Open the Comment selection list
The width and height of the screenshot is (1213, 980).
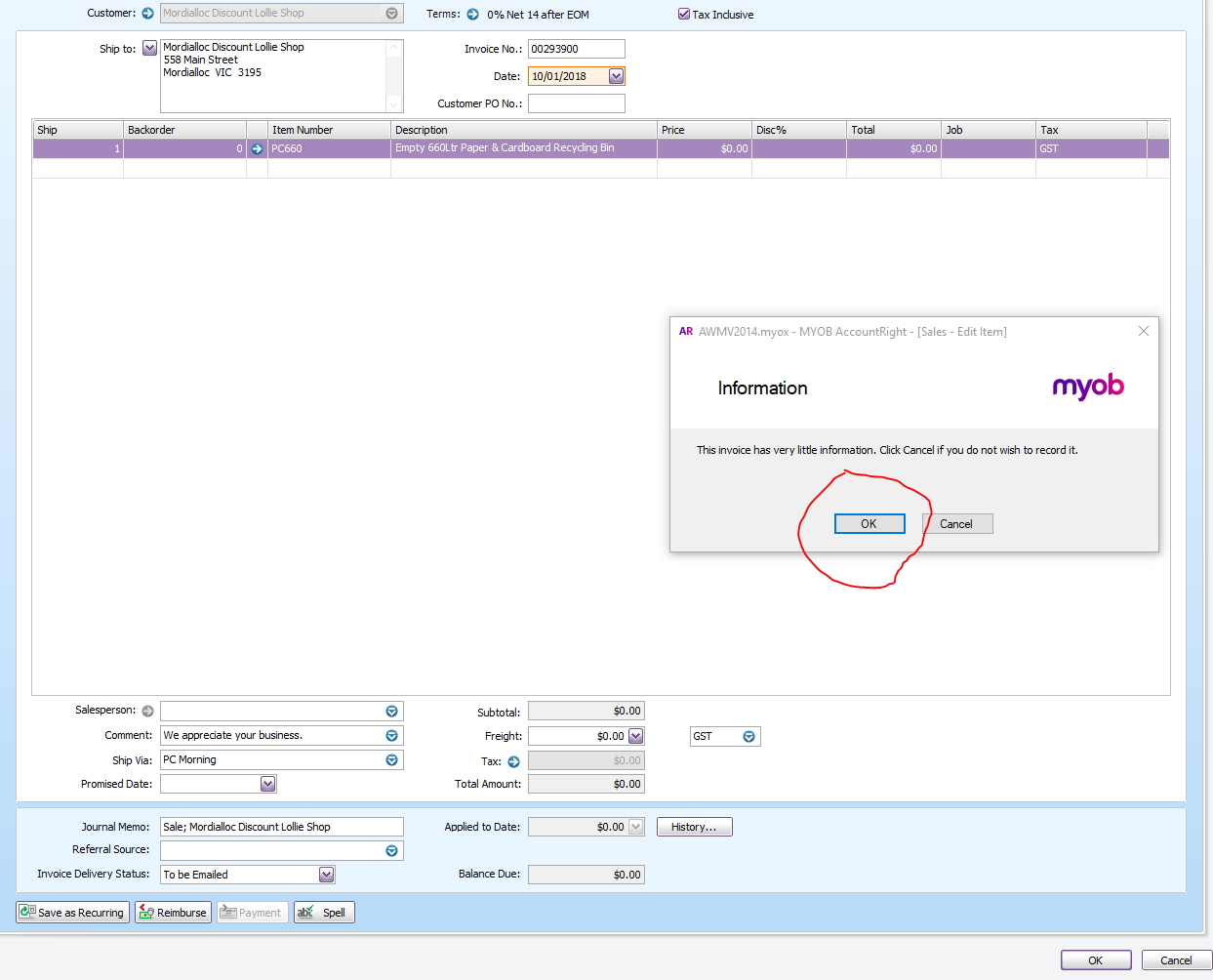(x=392, y=736)
